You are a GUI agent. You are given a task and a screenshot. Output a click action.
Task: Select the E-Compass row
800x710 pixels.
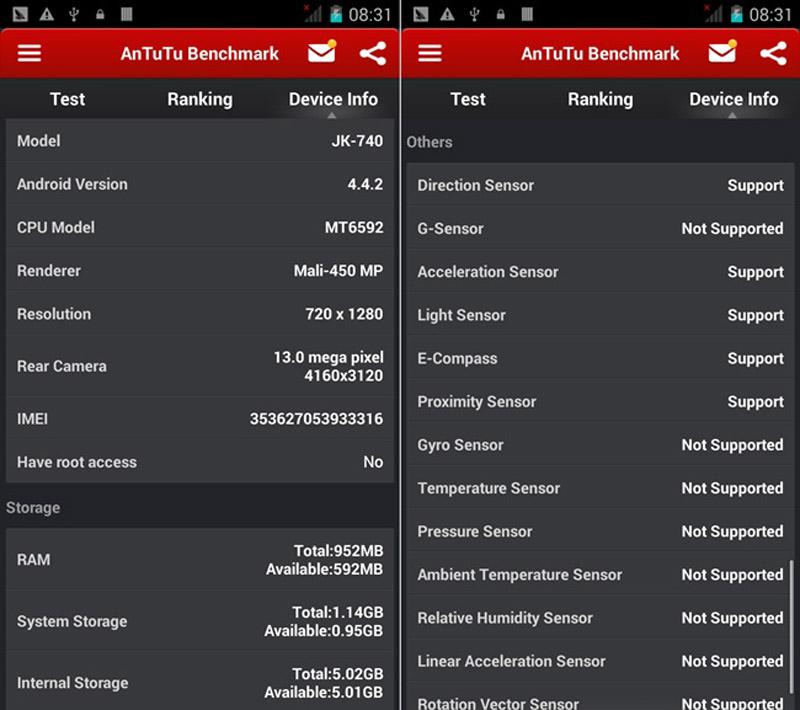(600, 359)
